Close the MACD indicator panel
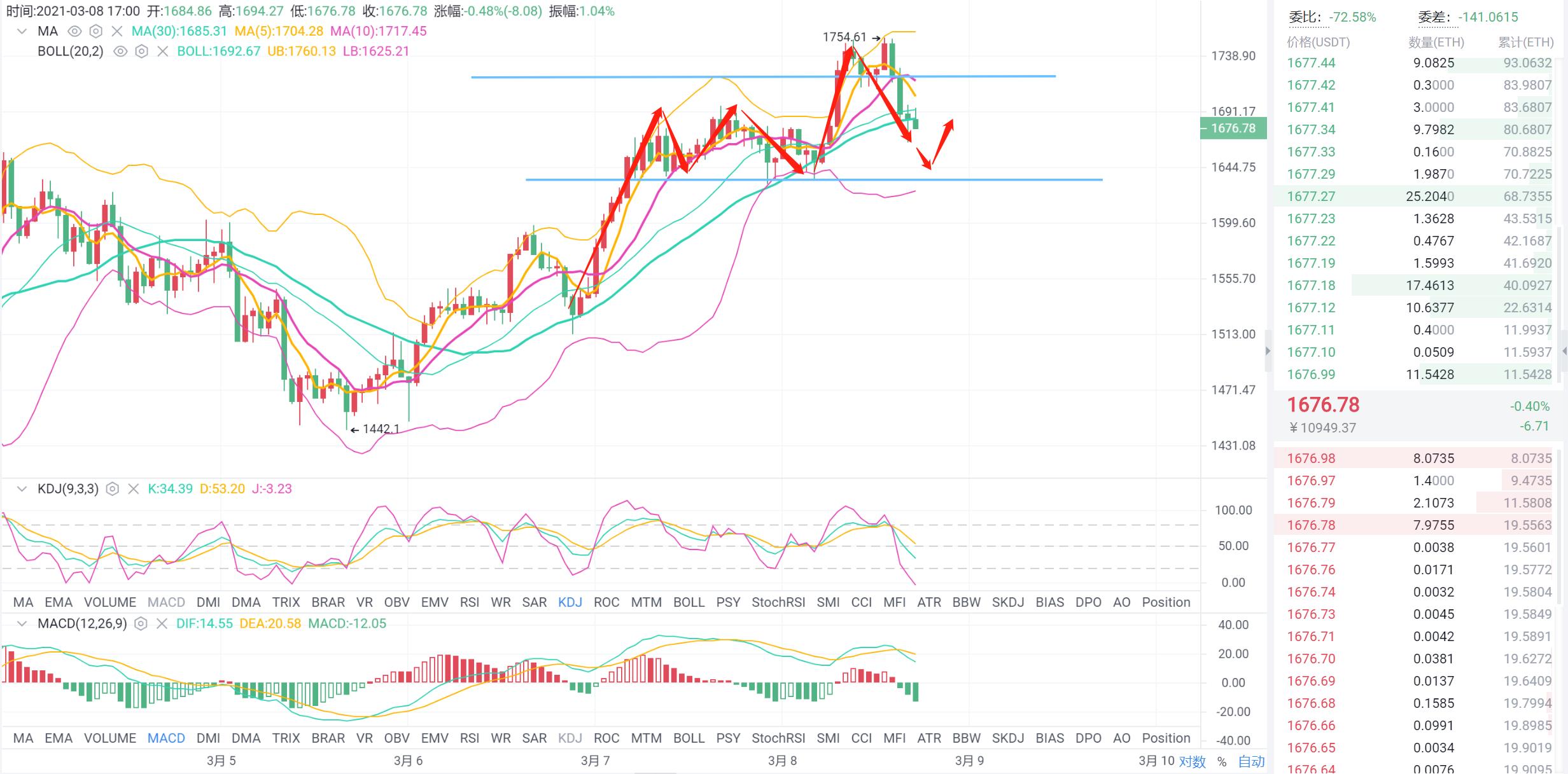The height and width of the screenshot is (774, 1568). coord(162,624)
